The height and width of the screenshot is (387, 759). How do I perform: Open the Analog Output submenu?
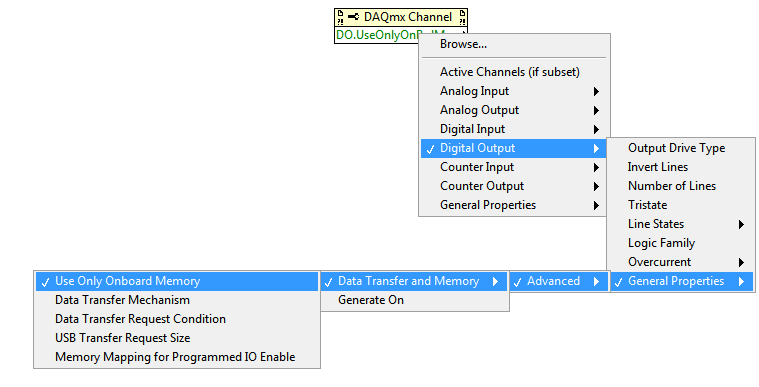tap(514, 110)
